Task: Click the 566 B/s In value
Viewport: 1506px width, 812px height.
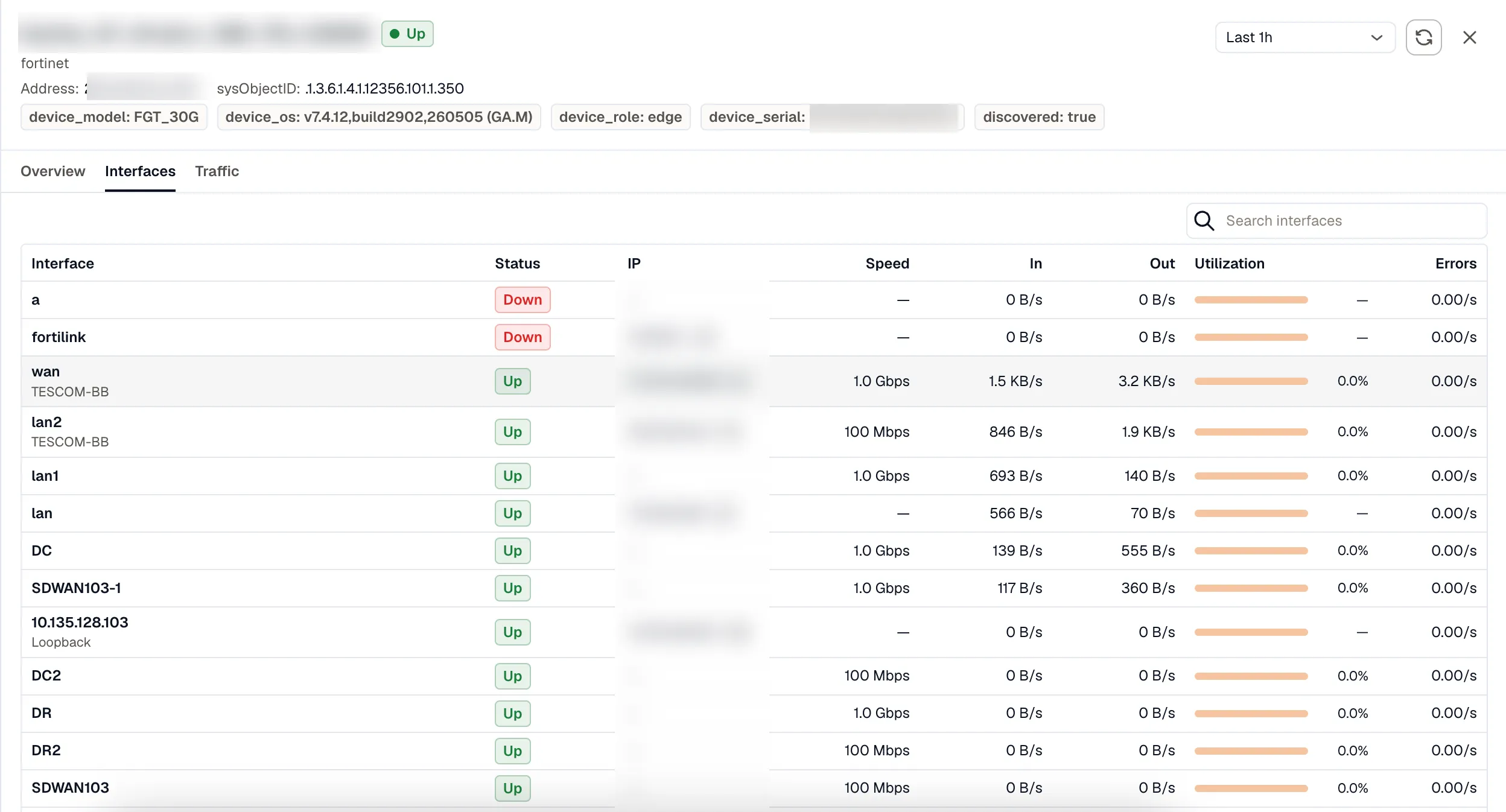Action: (1015, 513)
